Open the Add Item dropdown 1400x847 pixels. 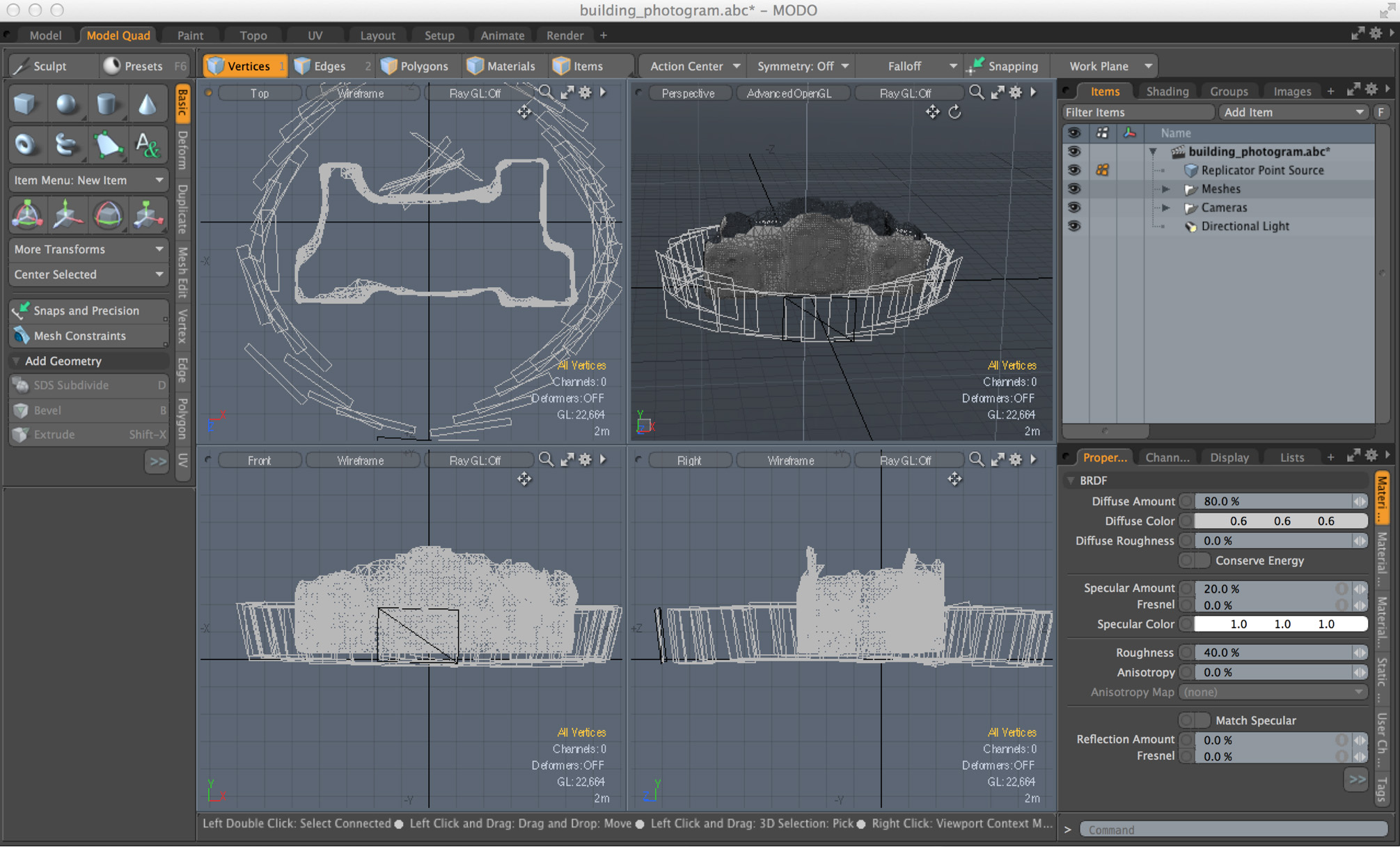tap(1293, 112)
